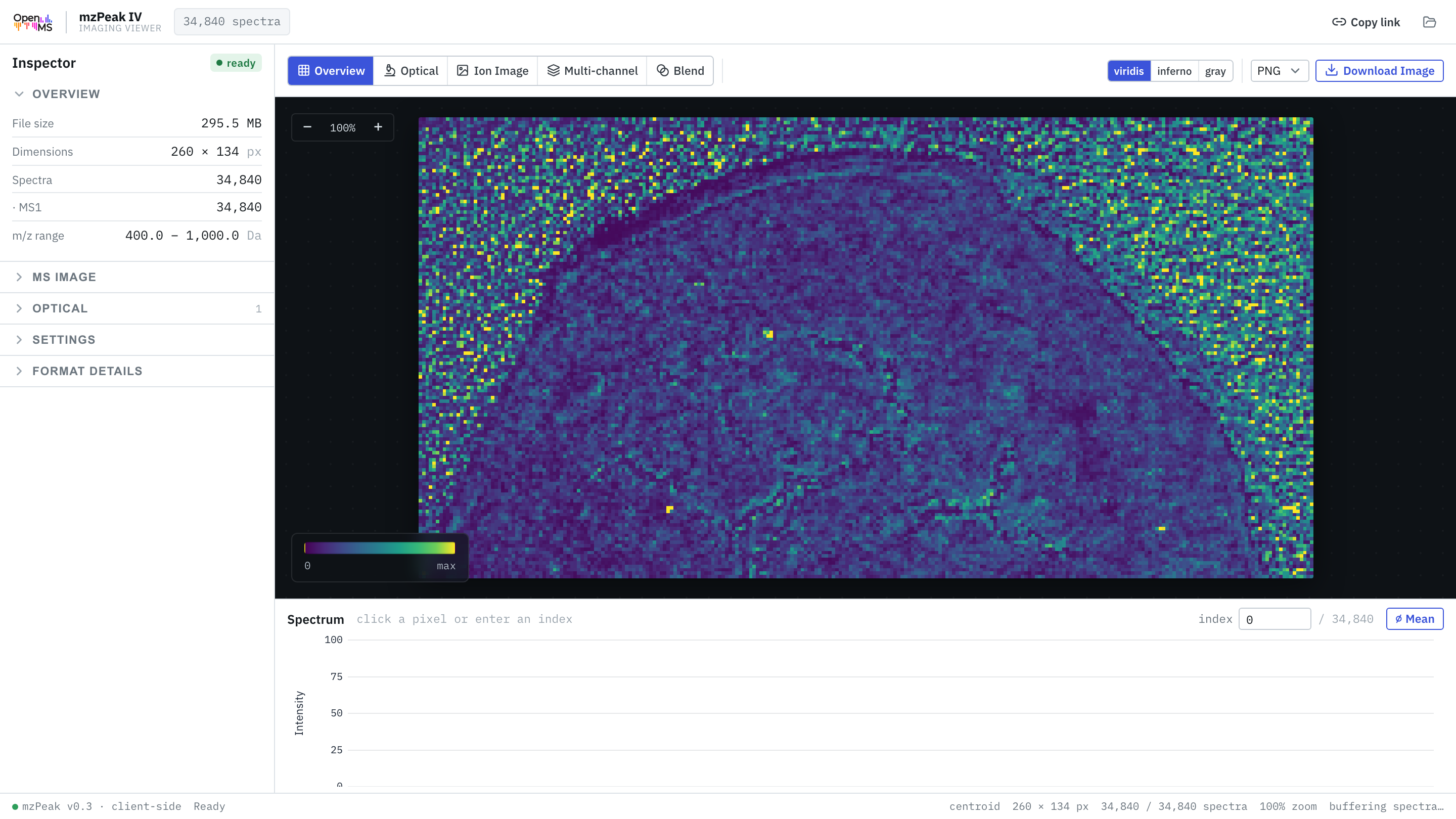Select the Blend tab
This screenshot has width=1456, height=819.
point(680,71)
